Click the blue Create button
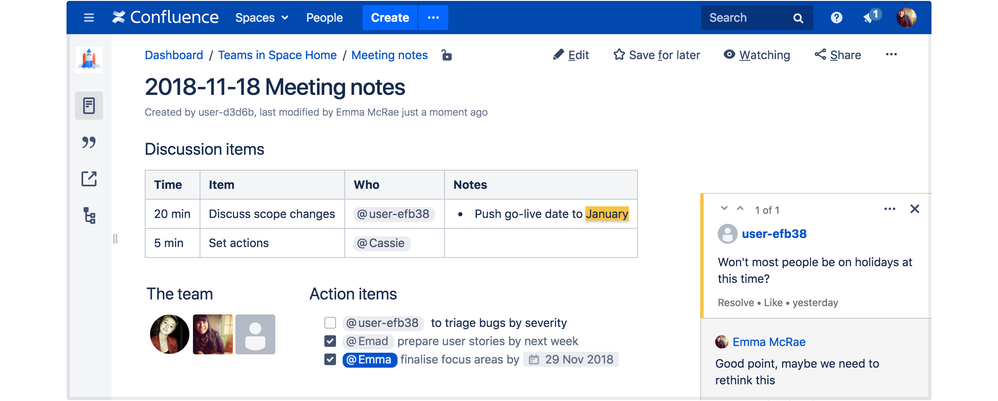This screenshot has height=401, width=998. coord(390,18)
